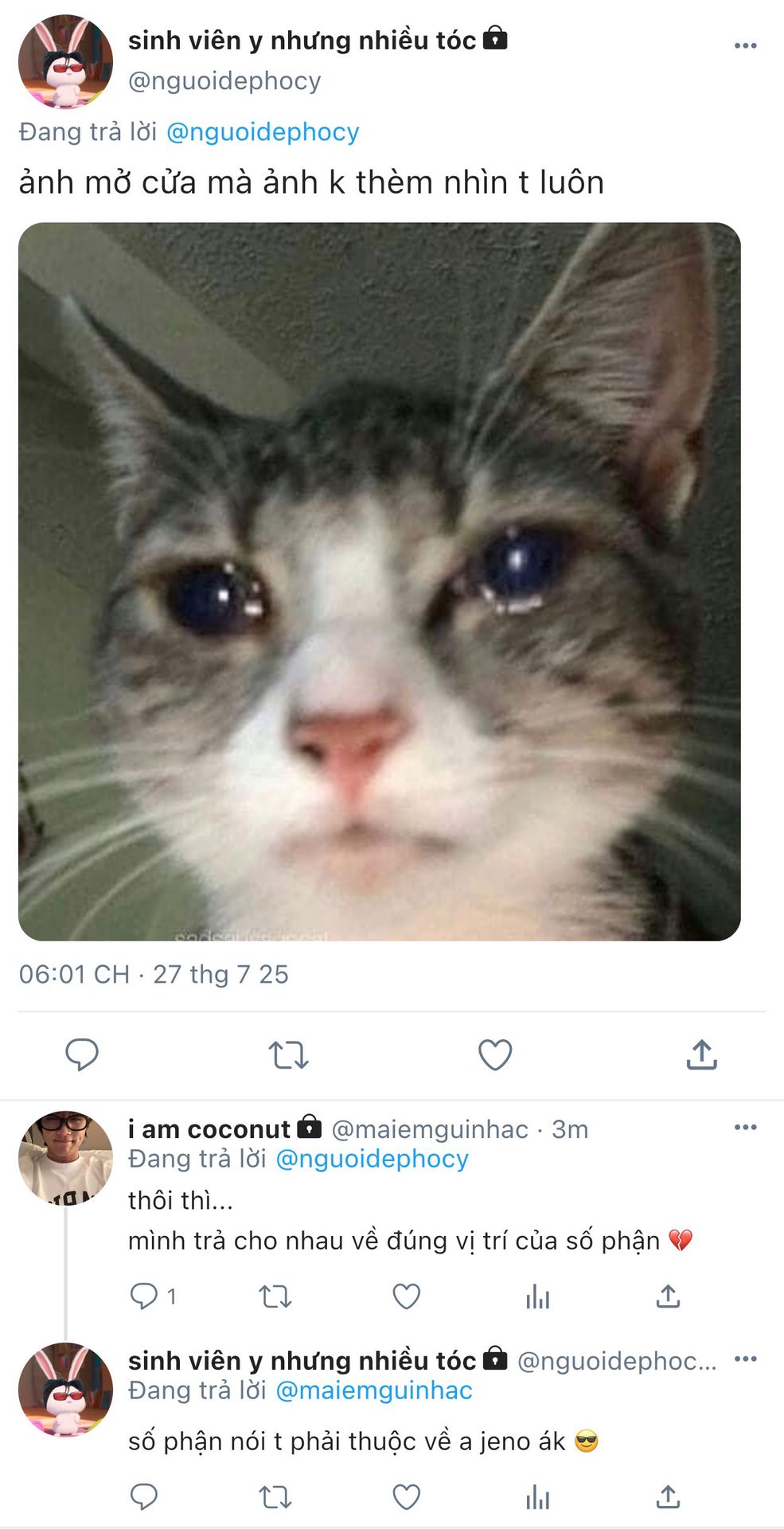
Task: Retweet the last reply about jeno
Action: click(275, 1497)
